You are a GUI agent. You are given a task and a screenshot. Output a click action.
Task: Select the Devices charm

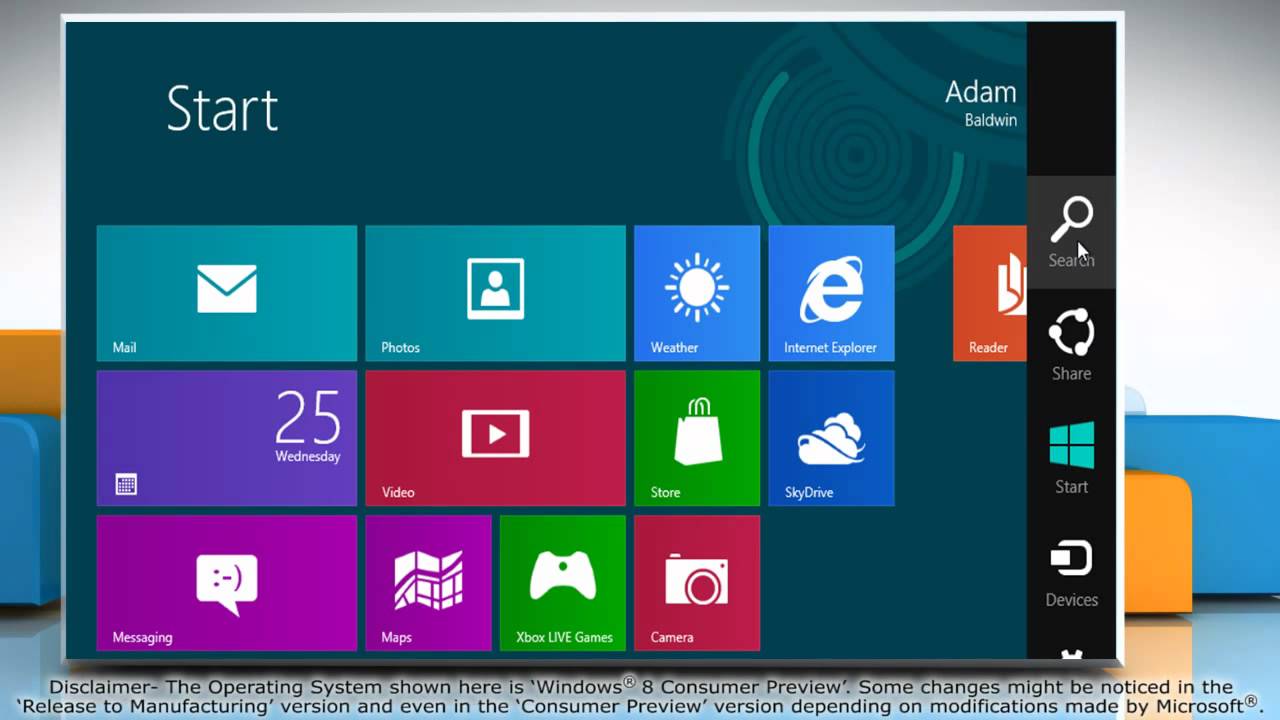click(x=1071, y=572)
